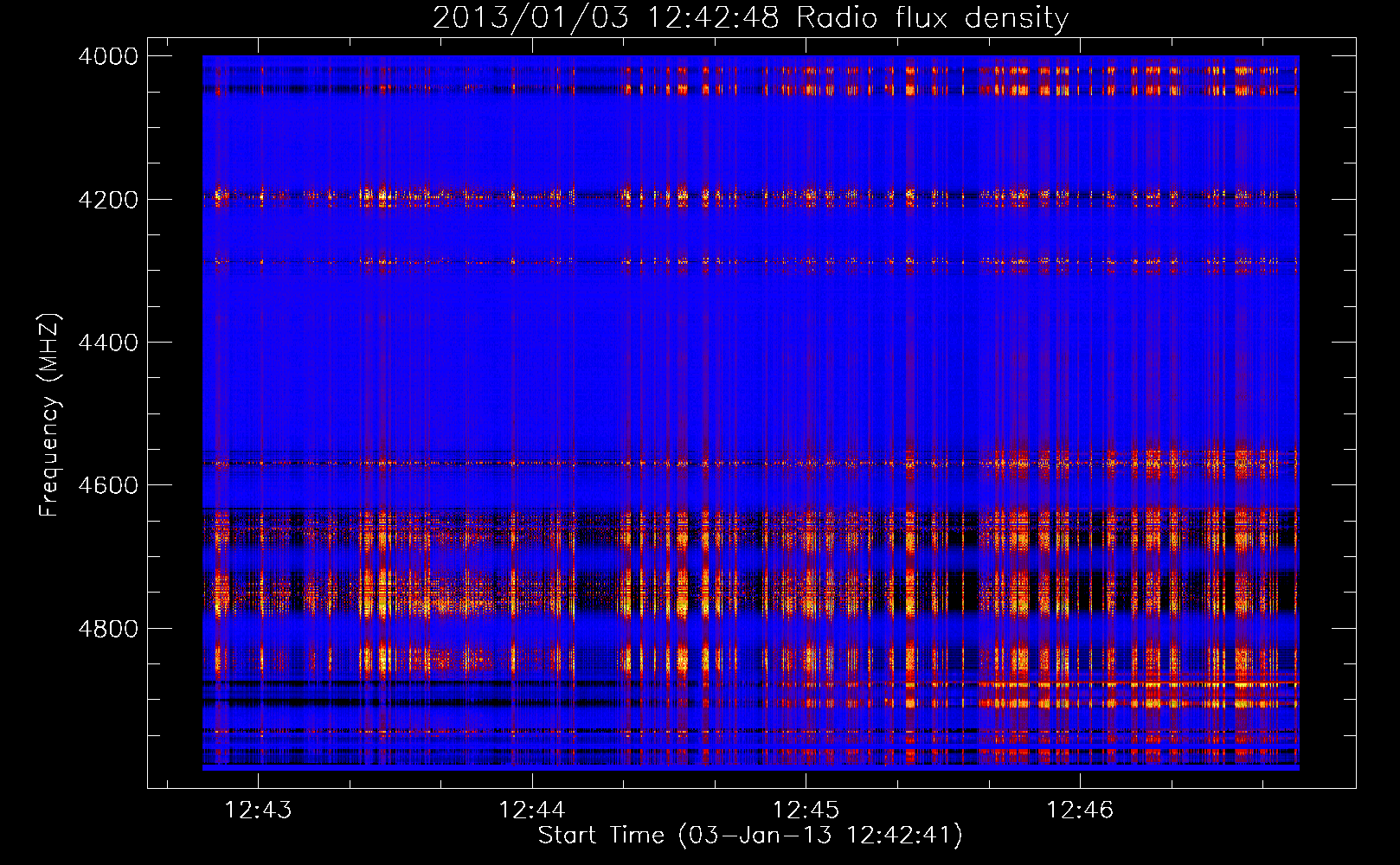Image resolution: width=1400 pixels, height=865 pixels.
Task: Click the 'Start Time (03-Jan-13 12:42:41)' x-axis label
Action: pyautogui.click(x=750, y=836)
